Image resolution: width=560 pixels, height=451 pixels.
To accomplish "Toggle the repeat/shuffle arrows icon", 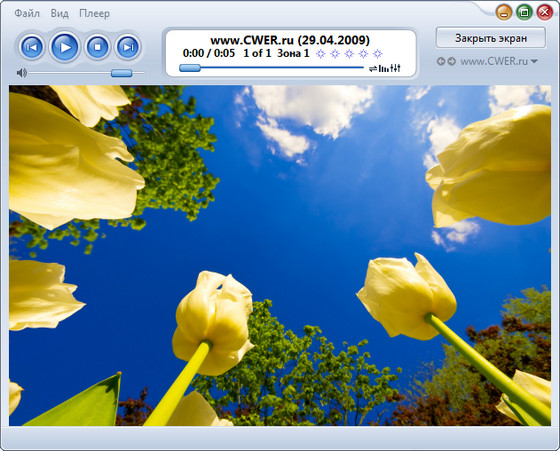I will [373, 68].
